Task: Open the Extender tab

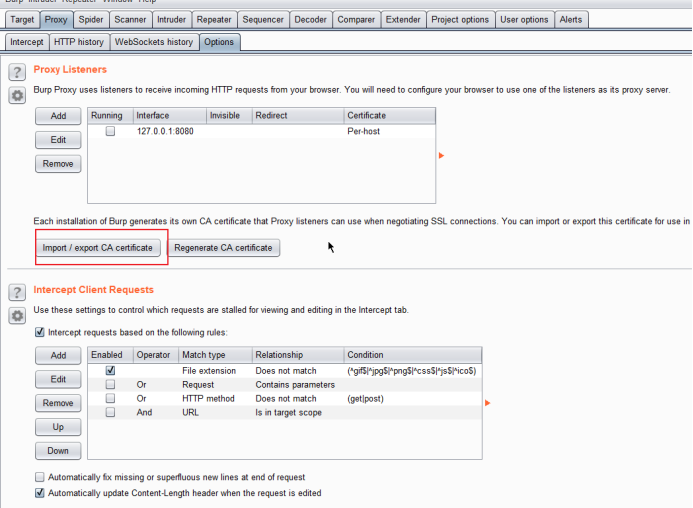Action: pos(403,20)
